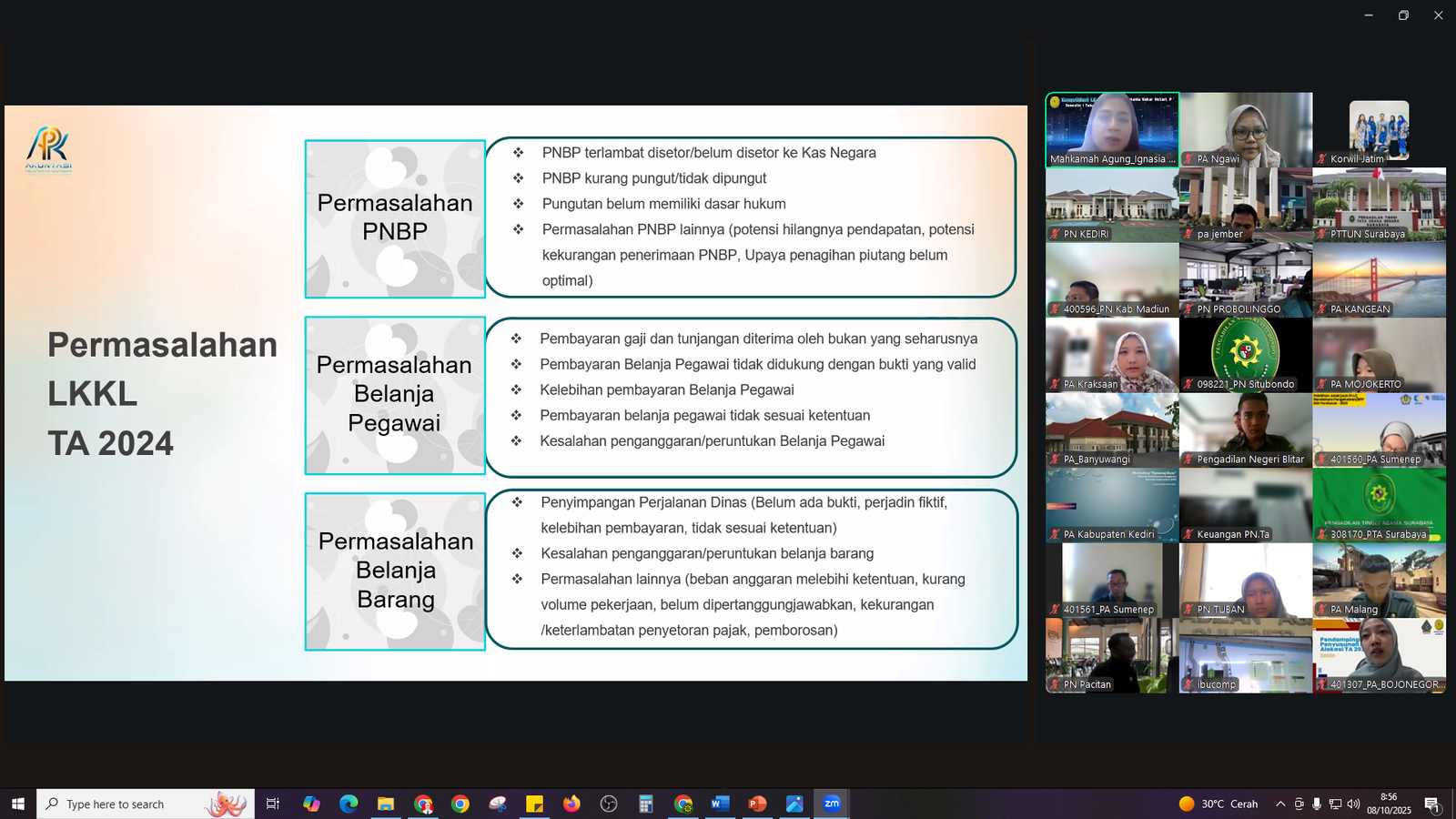
Task: Open the OBS Studio taskbar icon
Action: 609,804
